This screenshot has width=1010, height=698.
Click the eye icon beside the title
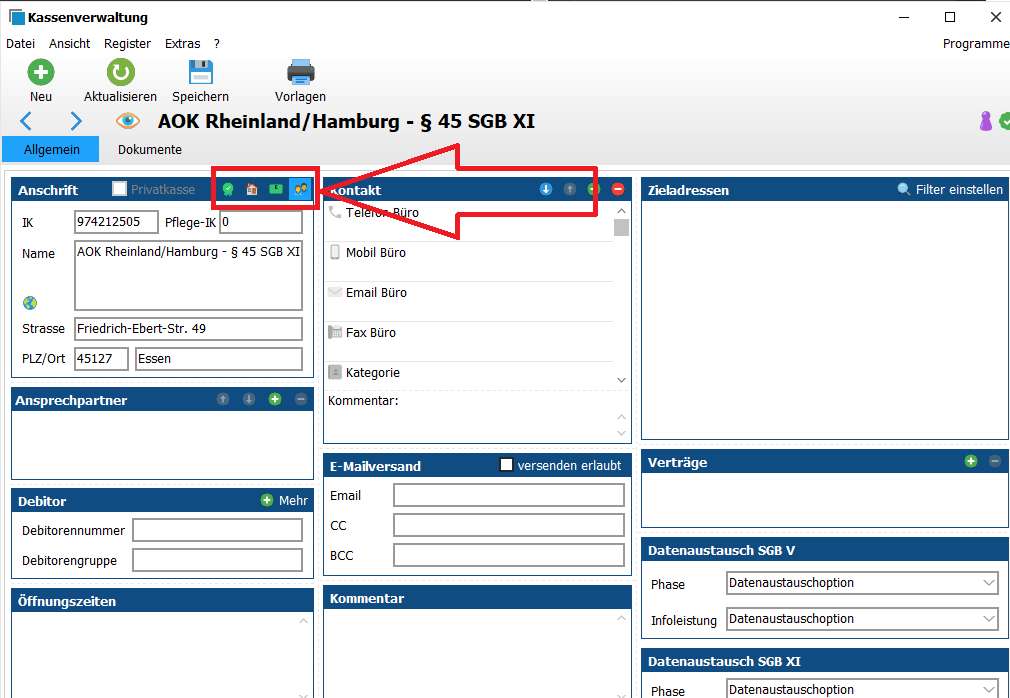pos(128,120)
